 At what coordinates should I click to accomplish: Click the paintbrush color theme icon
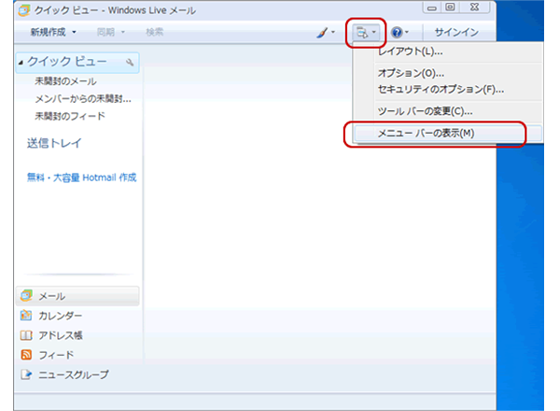(322, 32)
